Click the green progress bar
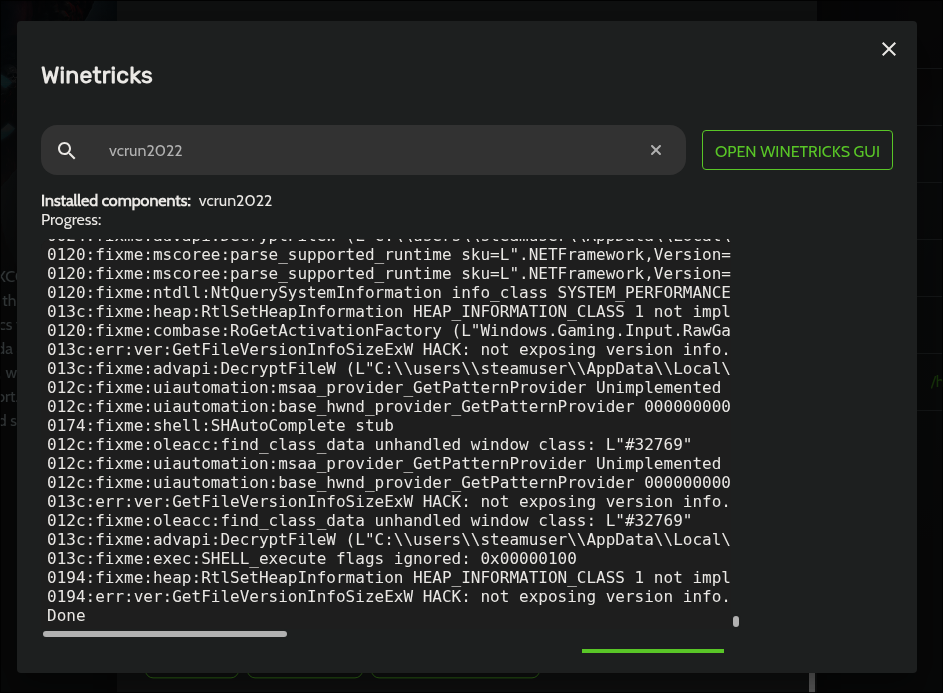 tap(653, 651)
